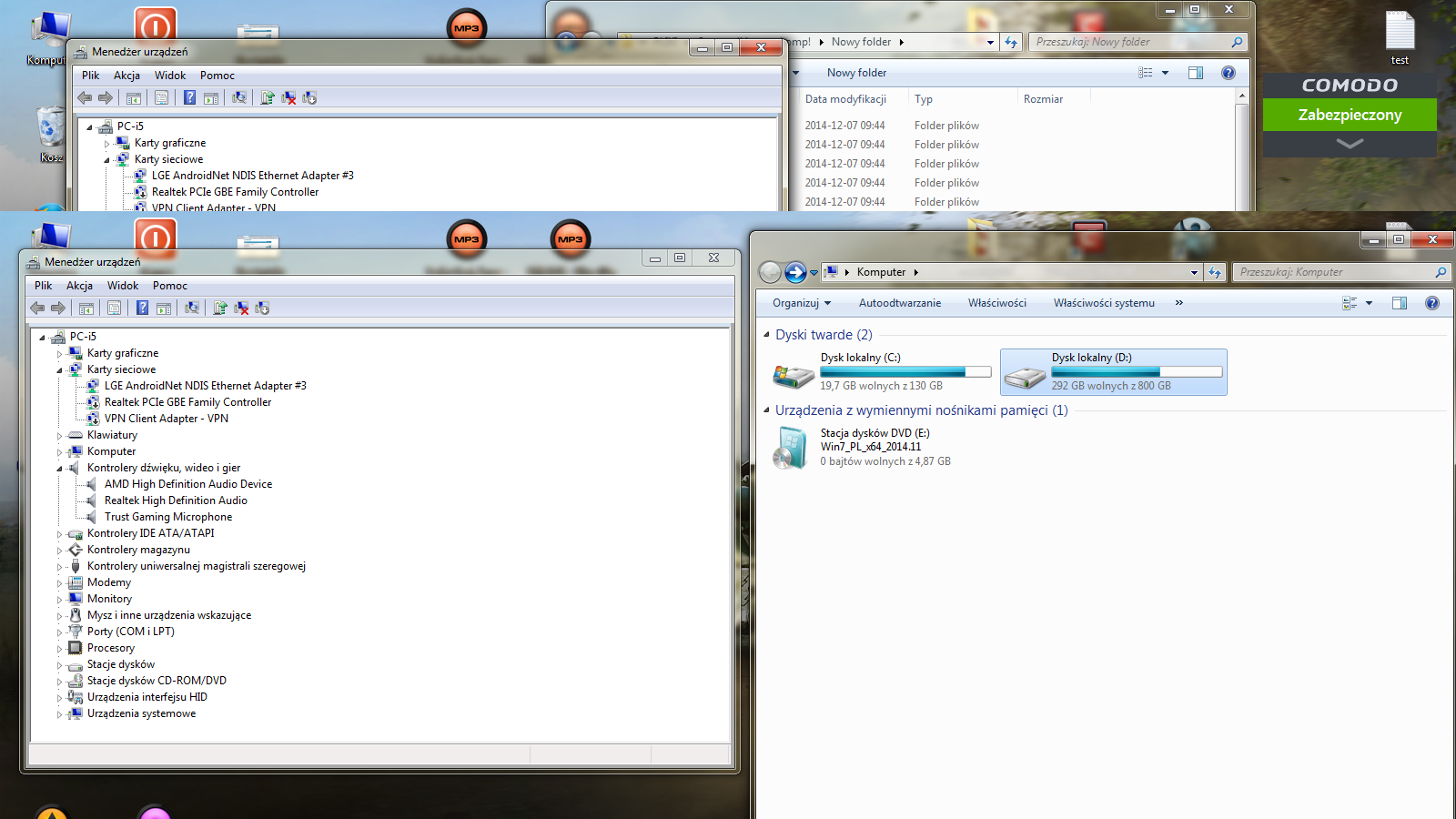Screen dimensions: 1456x819
Task: Disable device icon in Device Manager beside Komputer window
Action: [x=262, y=308]
